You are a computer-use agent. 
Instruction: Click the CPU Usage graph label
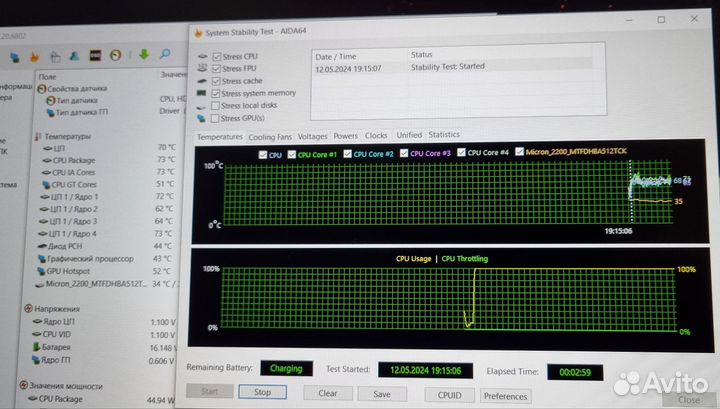coord(413,259)
